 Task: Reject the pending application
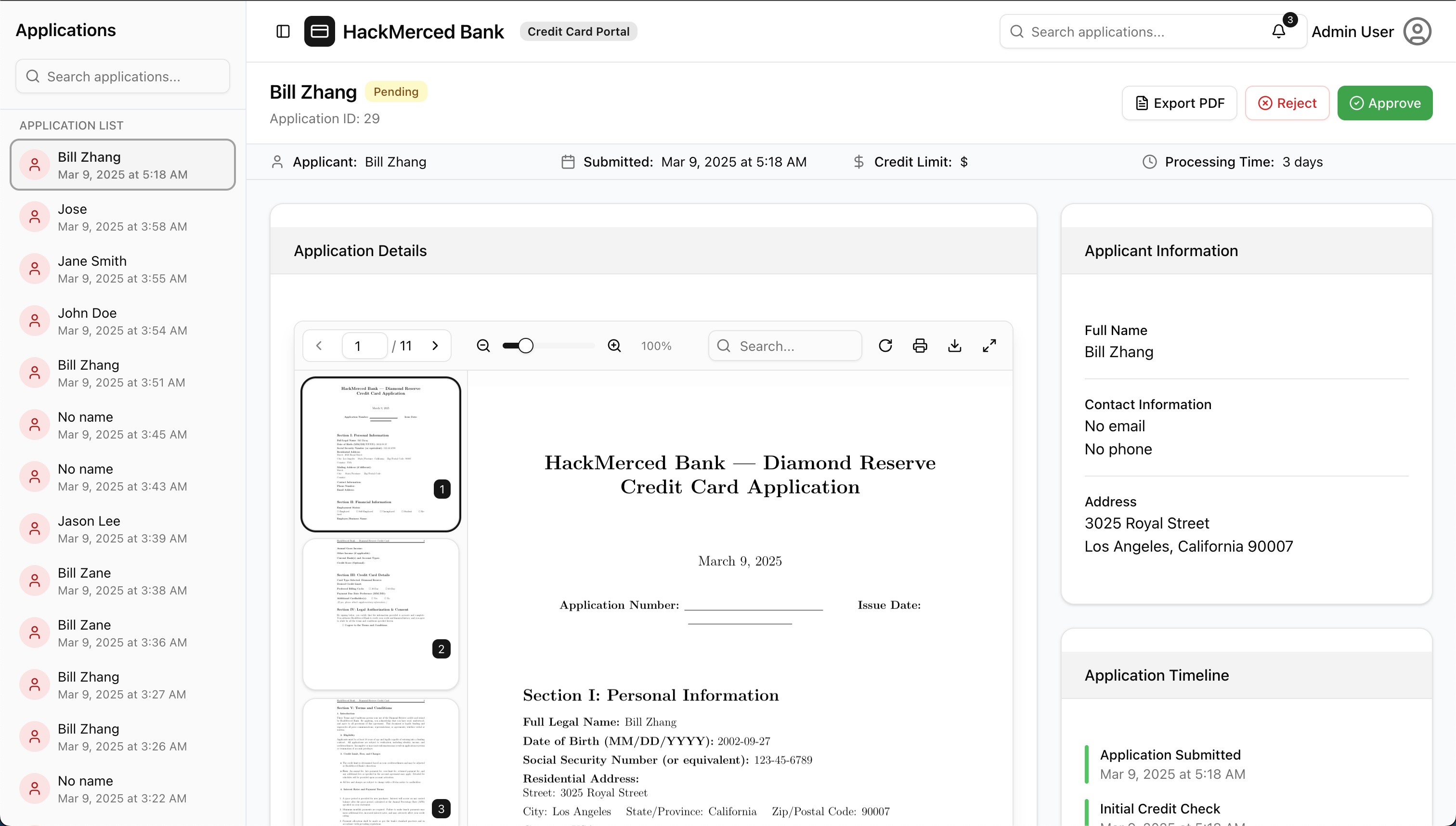click(x=1287, y=103)
